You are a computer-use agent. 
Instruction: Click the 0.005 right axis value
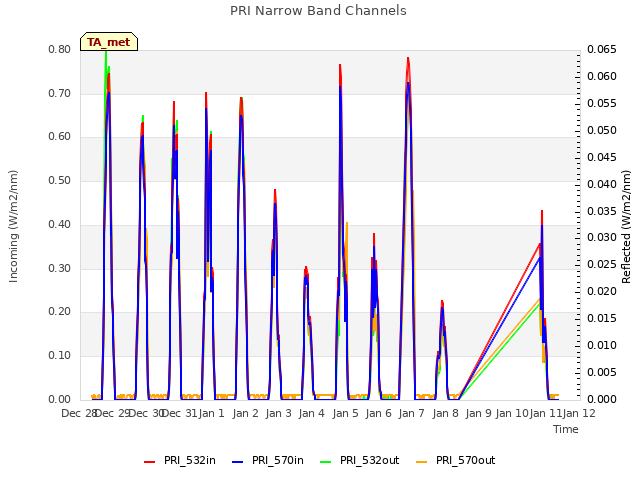point(602,372)
